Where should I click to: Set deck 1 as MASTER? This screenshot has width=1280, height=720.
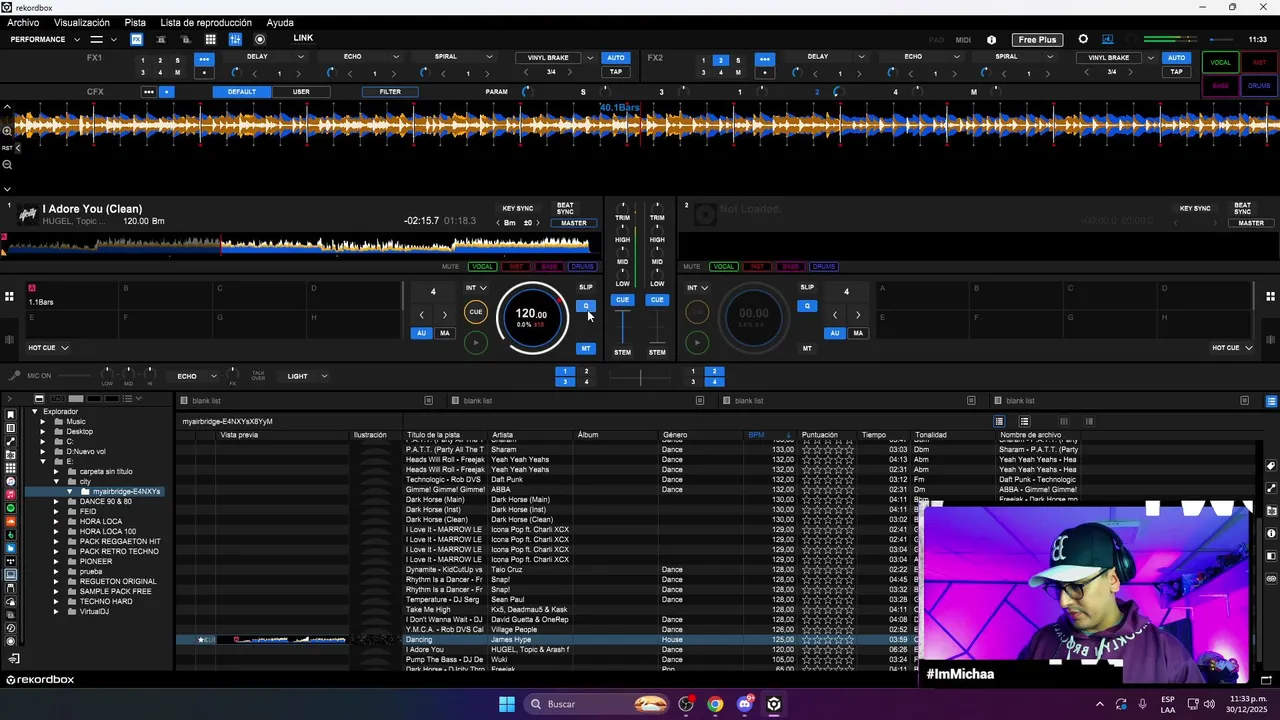(574, 223)
